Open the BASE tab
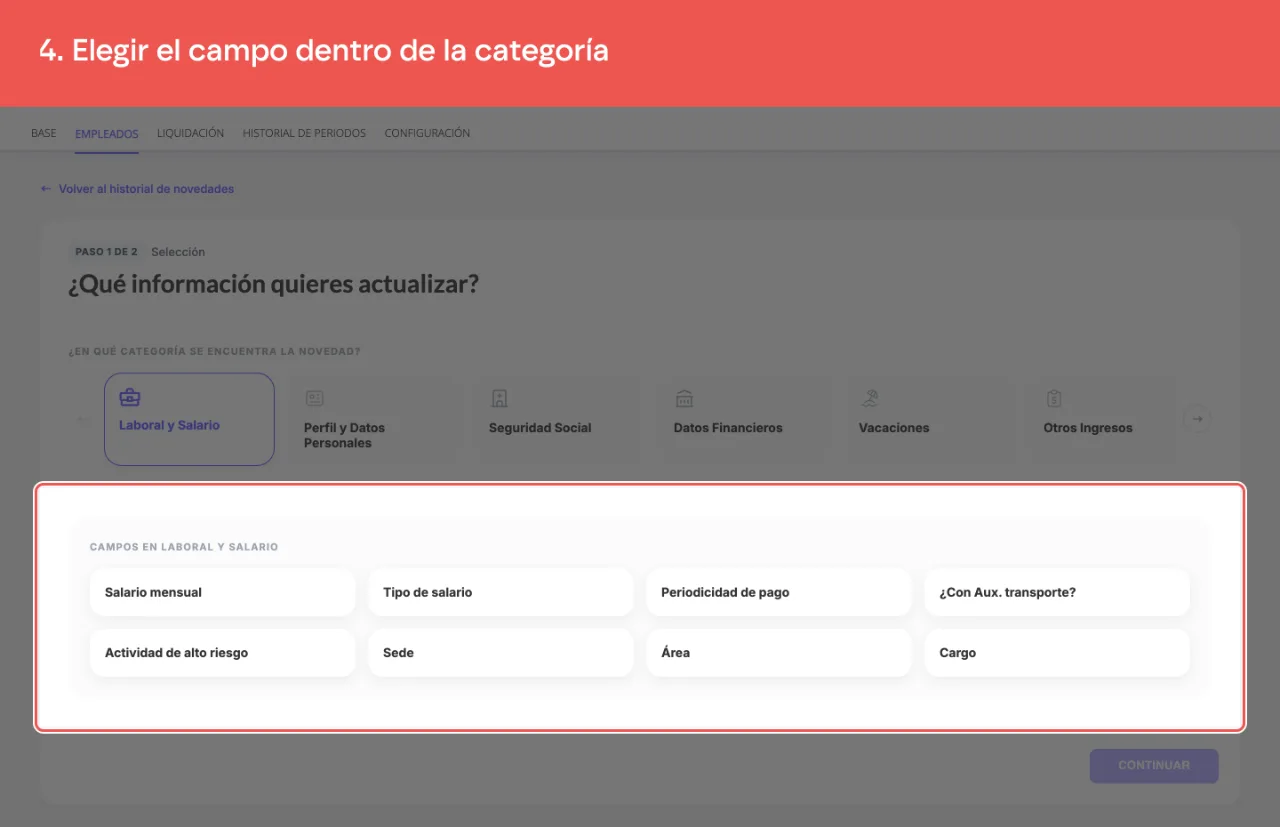The width and height of the screenshot is (1280, 827). click(44, 133)
